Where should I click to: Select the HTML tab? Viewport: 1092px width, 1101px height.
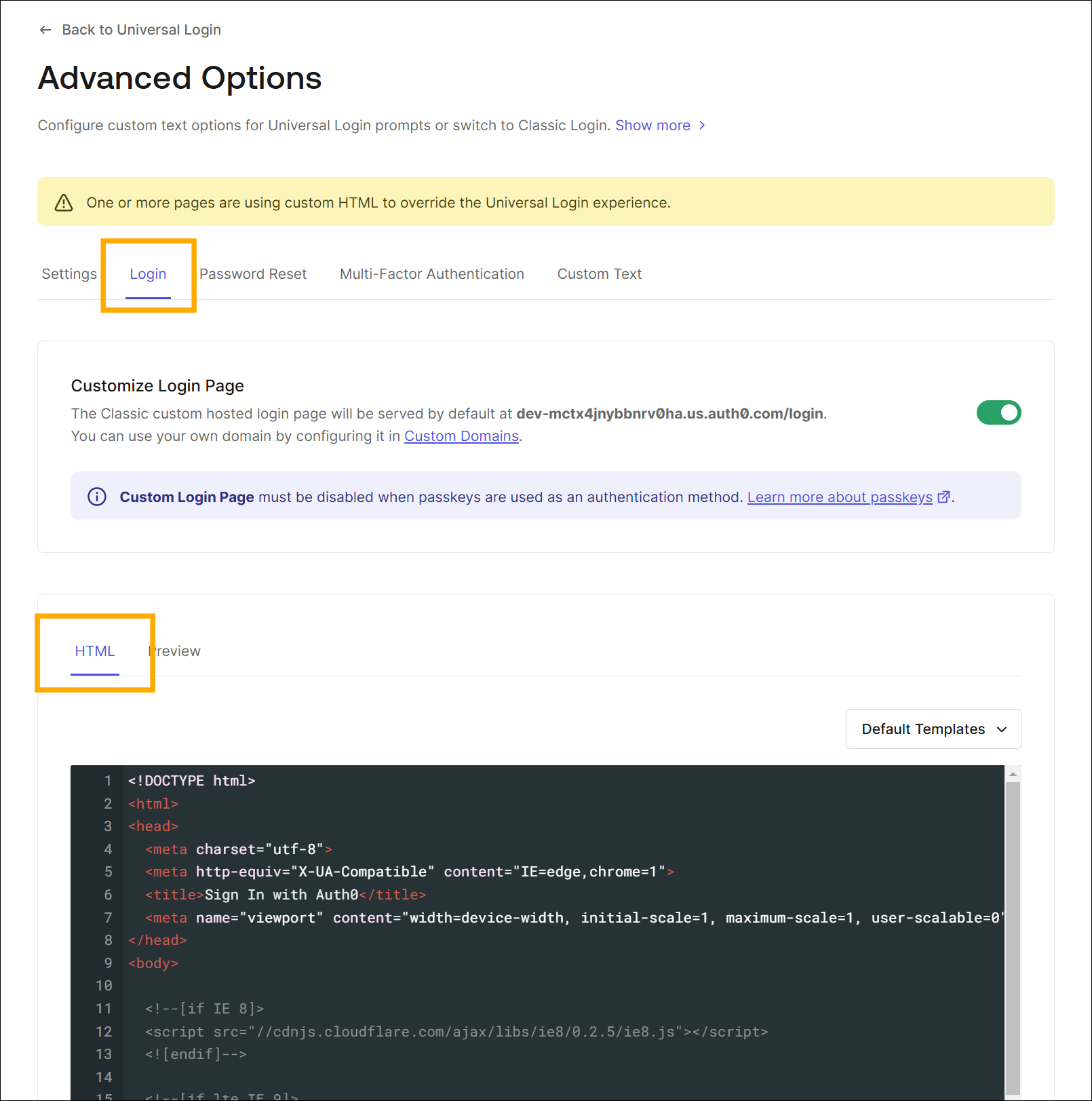[95, 651]
